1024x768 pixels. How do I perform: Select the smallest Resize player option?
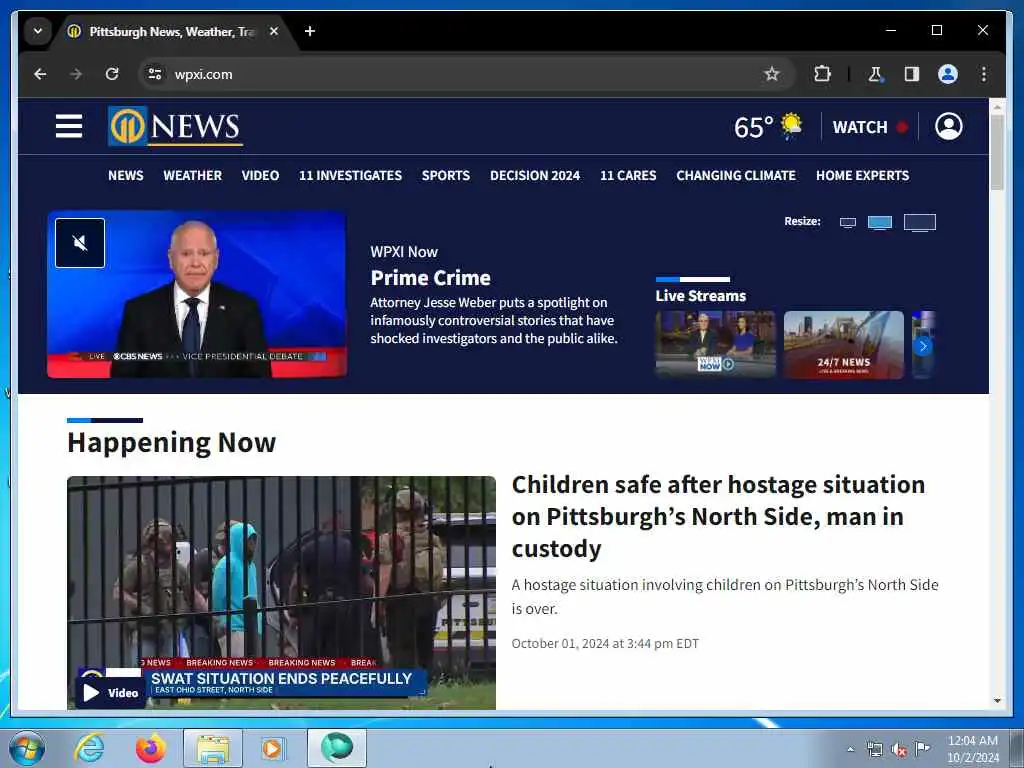[x=848, y=223]
